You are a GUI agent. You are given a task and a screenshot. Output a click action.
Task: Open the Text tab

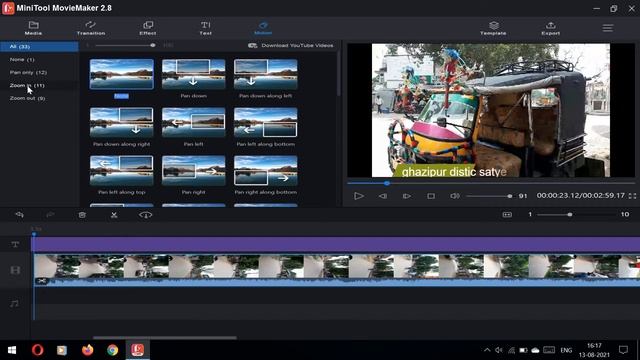tap(205, 28)
